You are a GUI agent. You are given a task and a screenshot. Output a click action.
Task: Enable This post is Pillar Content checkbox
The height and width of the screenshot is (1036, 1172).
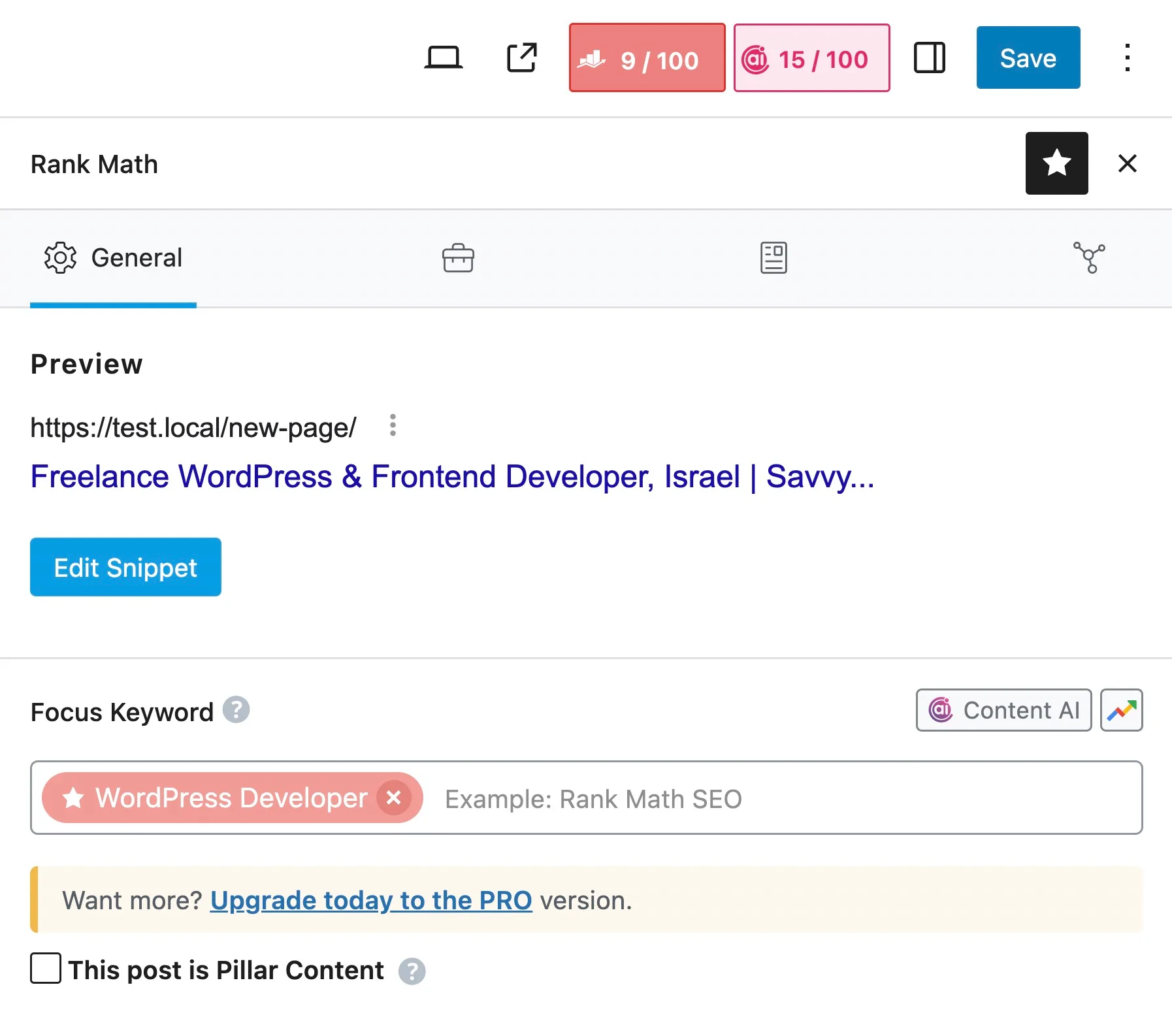[x=46, y=968]
